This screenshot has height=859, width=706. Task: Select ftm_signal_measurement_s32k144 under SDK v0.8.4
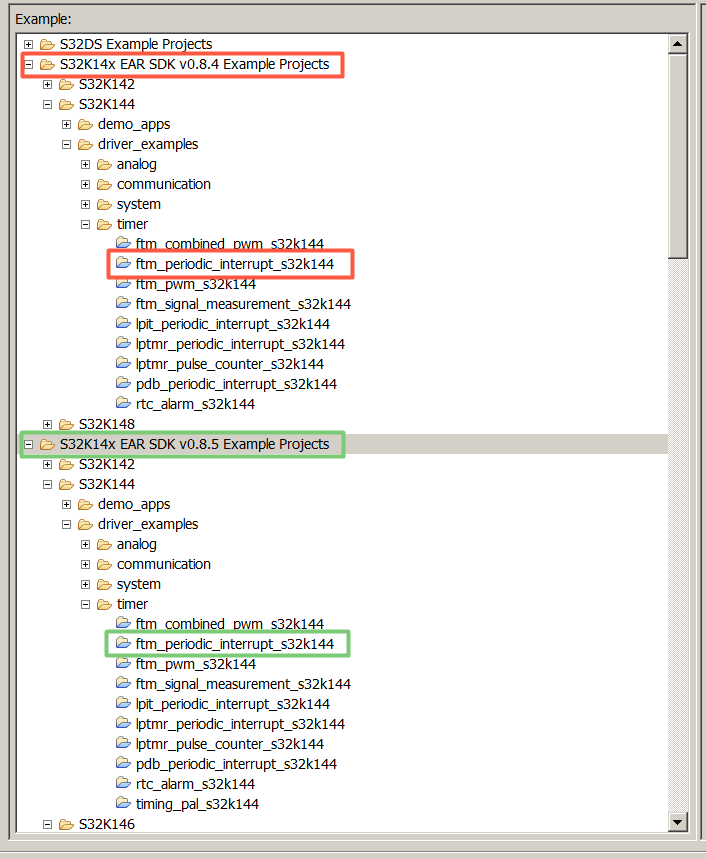[243, 304]
